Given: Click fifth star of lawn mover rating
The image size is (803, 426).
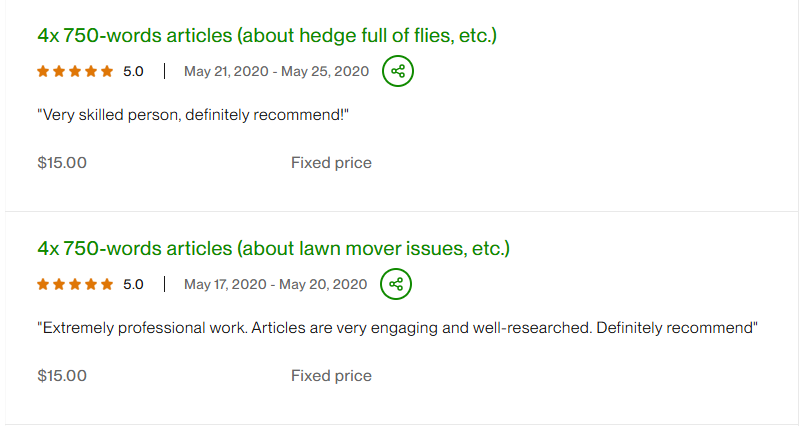Looking at the screenshot, I should (x=107, y=285).
